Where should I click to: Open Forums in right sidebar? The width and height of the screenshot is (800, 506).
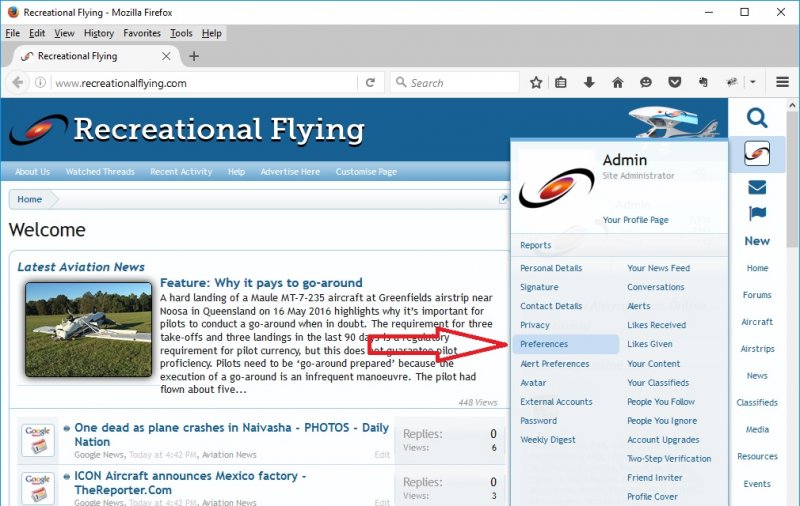[757, 295]
